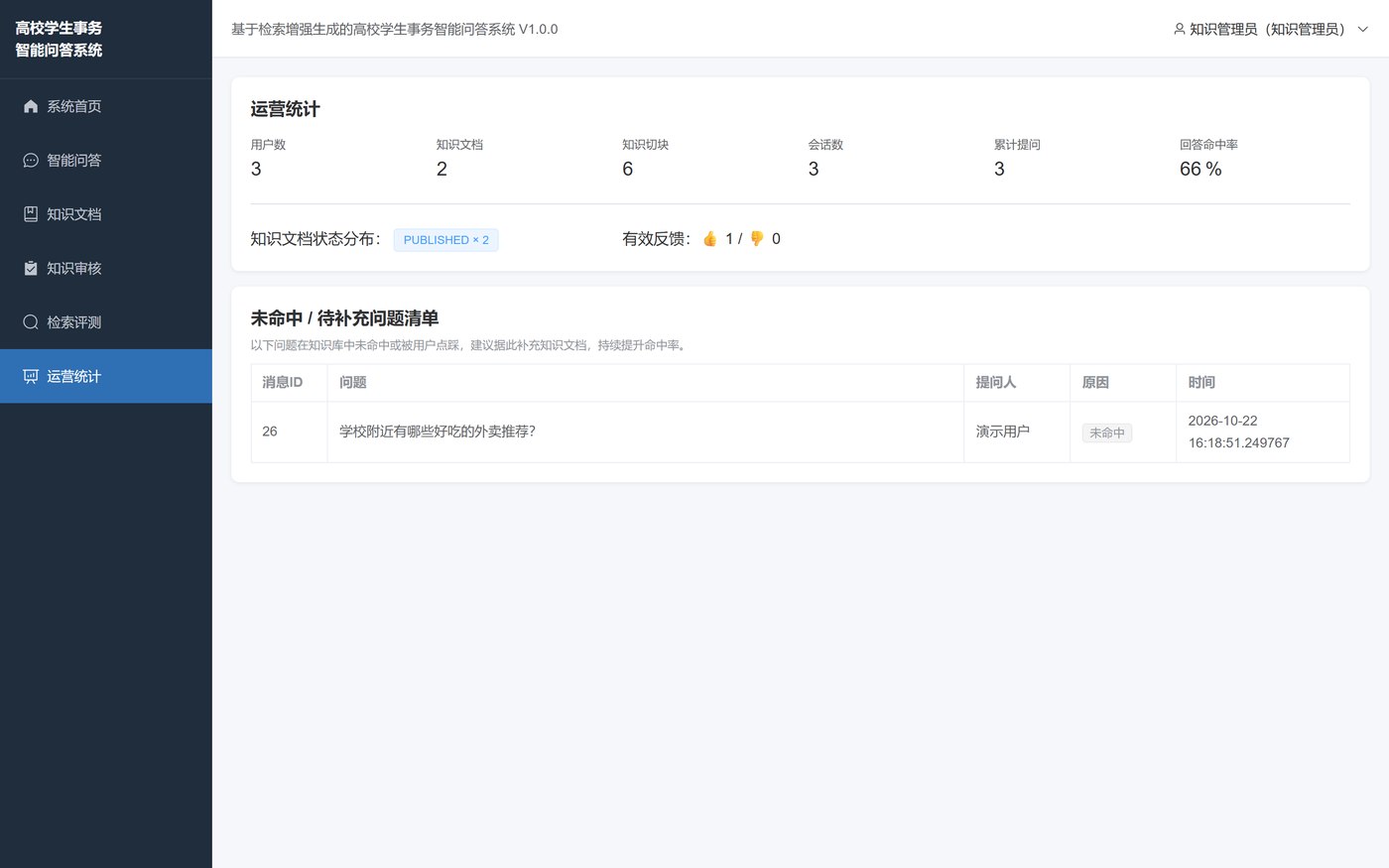The image size is (1389, 868).
Task: Open the 知识文档 menu item
Action: (106, 214)
